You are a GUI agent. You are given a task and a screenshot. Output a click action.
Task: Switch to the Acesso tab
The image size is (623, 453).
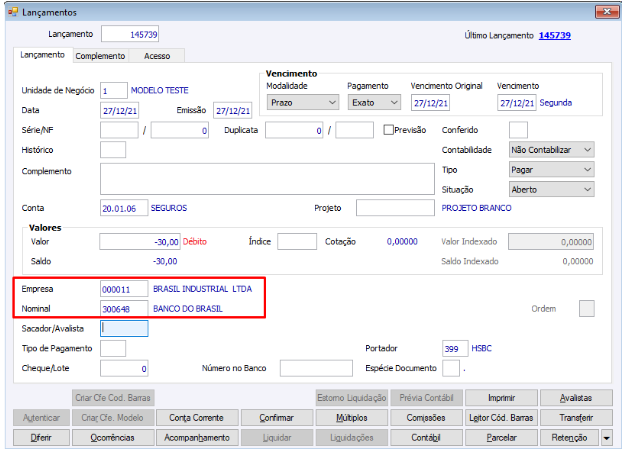coord(157,56)
